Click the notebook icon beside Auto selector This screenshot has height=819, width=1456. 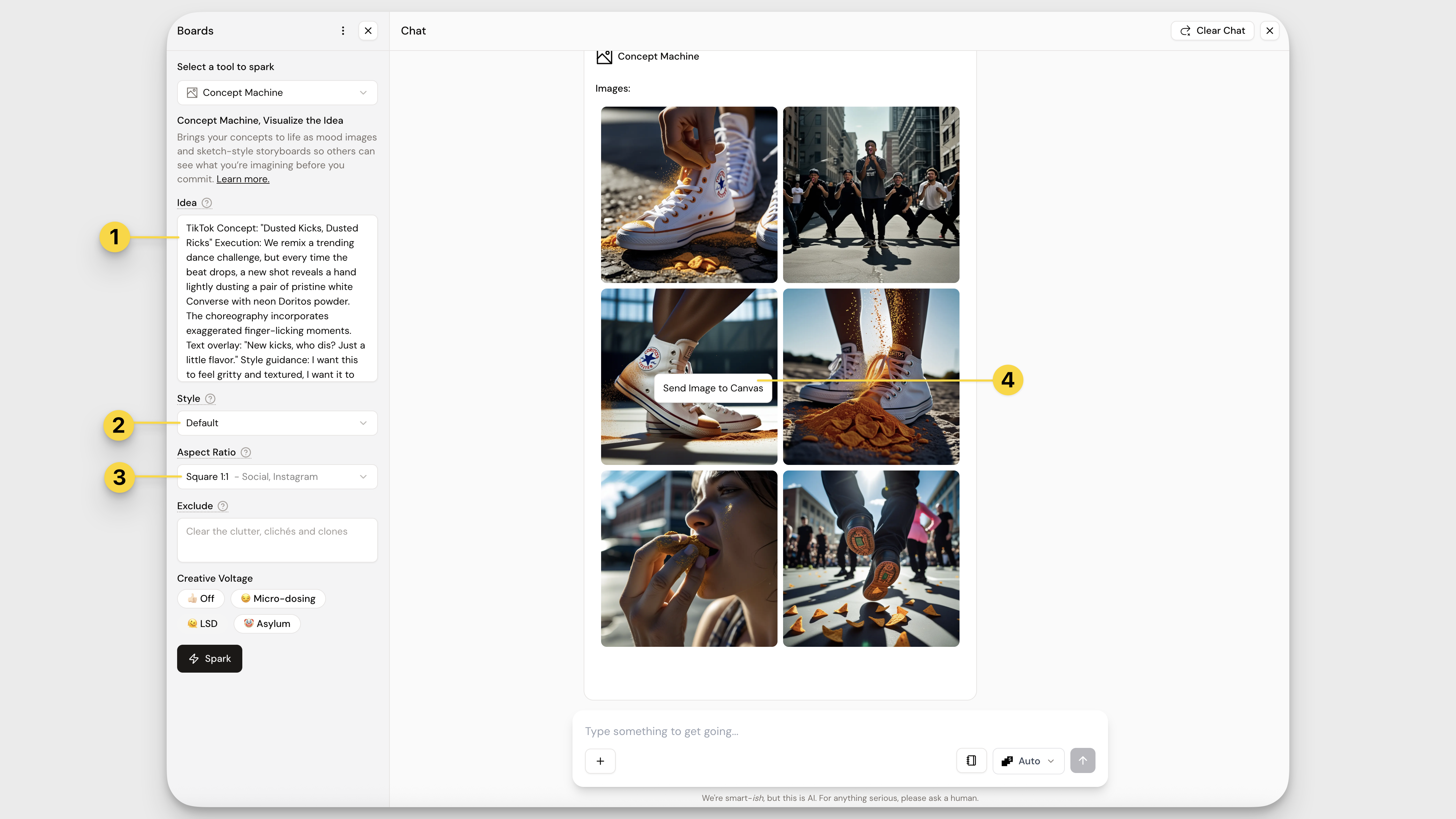971,761
